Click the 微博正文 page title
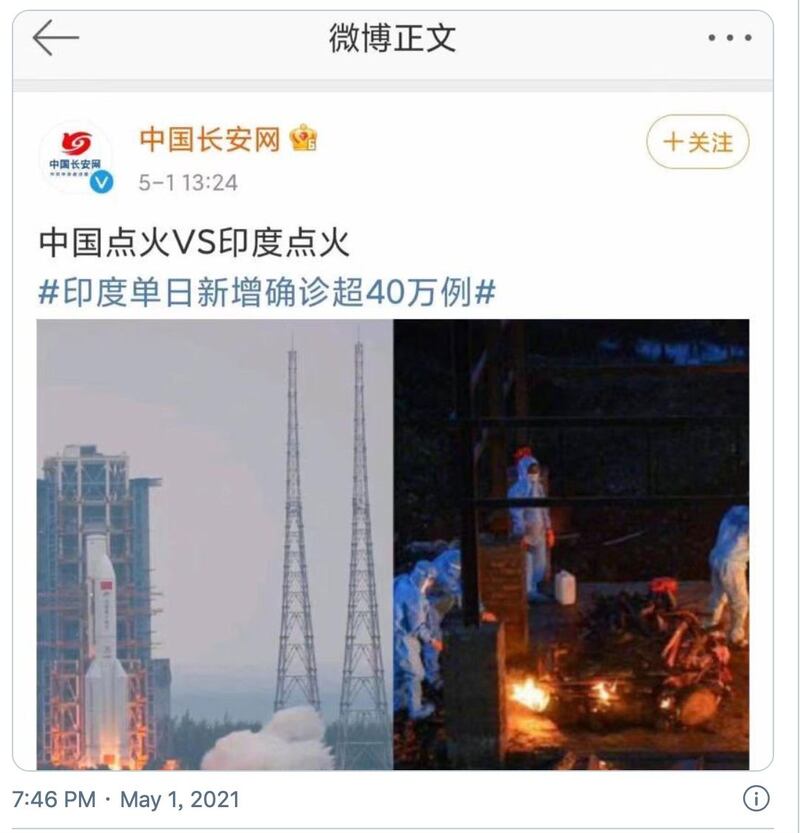The image size is (800, 833). click(393, 38)
